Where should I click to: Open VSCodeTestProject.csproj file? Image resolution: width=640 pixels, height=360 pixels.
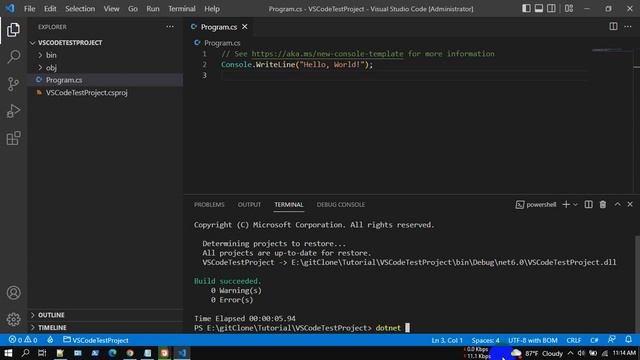(105, 93)
